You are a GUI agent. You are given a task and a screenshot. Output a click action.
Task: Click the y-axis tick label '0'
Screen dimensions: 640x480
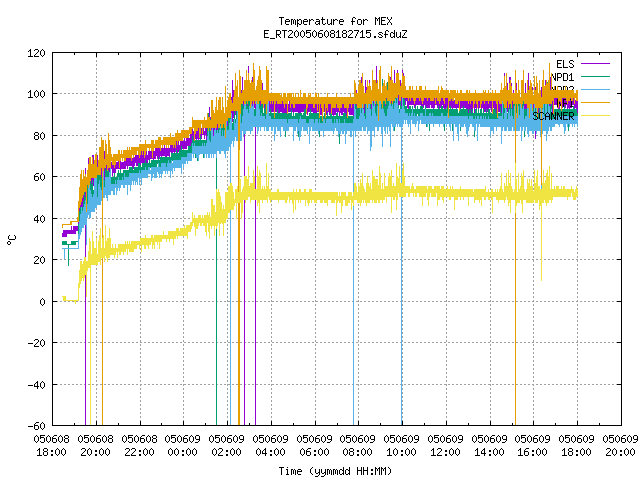coord(42,302)
